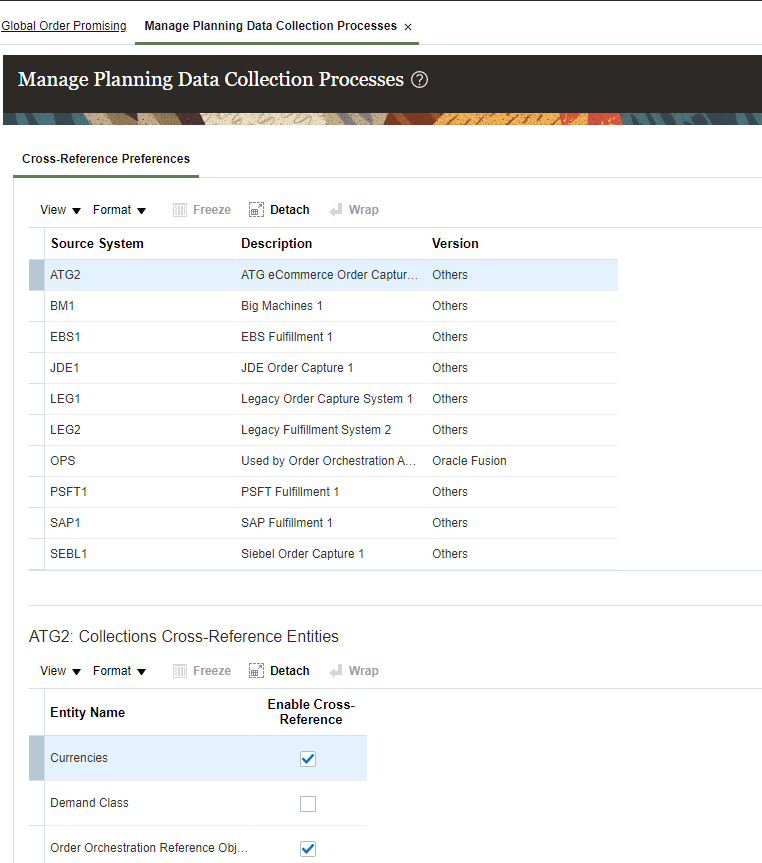This screenshot has height=863, width=762.
Task: Click Wrap icon in cross-reference entities toolbar
Action: [336, 671]
